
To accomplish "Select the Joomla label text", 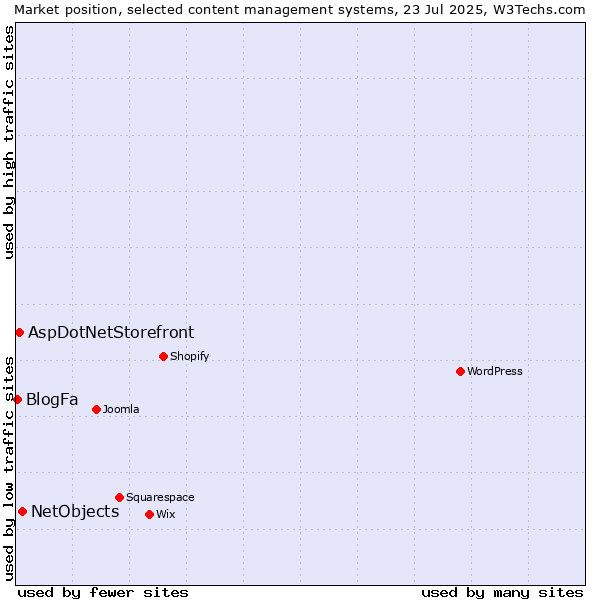I will click(x=121, y=409).
